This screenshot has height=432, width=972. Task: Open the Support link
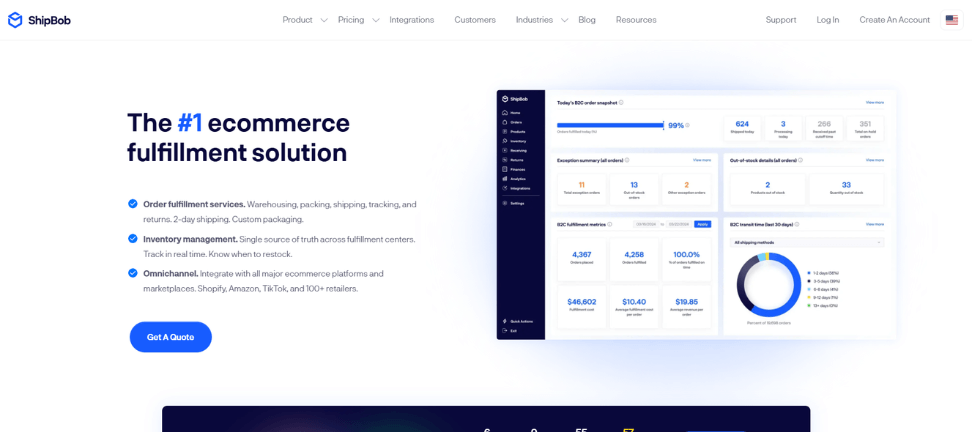781,20
